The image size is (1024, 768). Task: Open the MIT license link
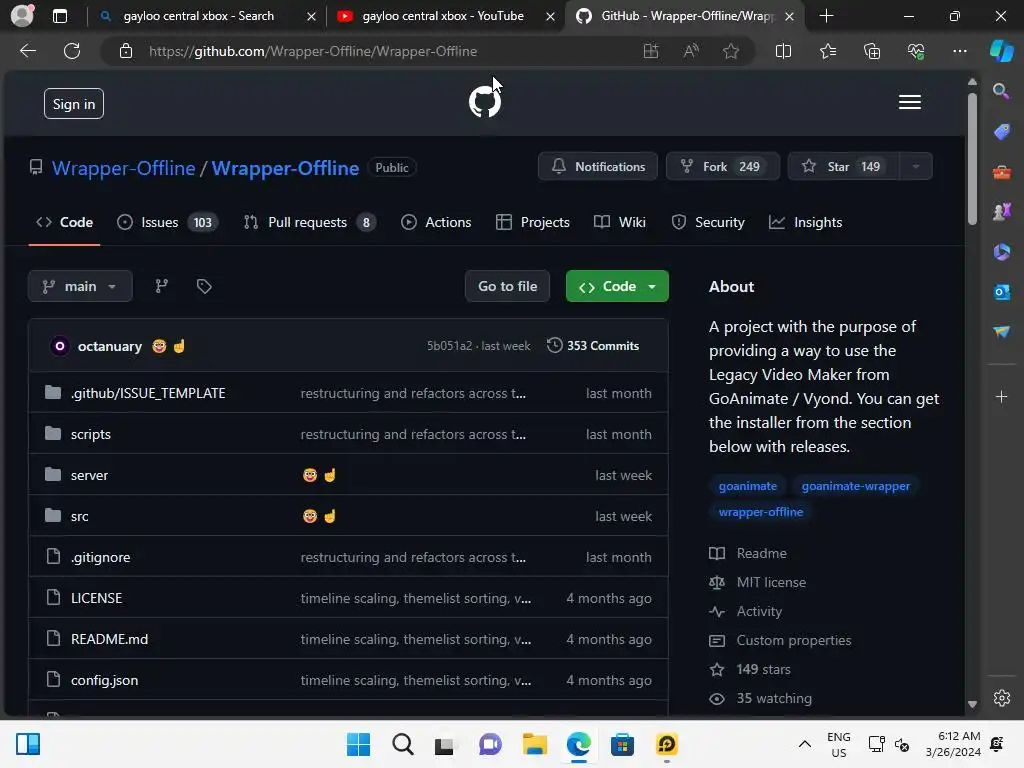[x=771, y=582]
